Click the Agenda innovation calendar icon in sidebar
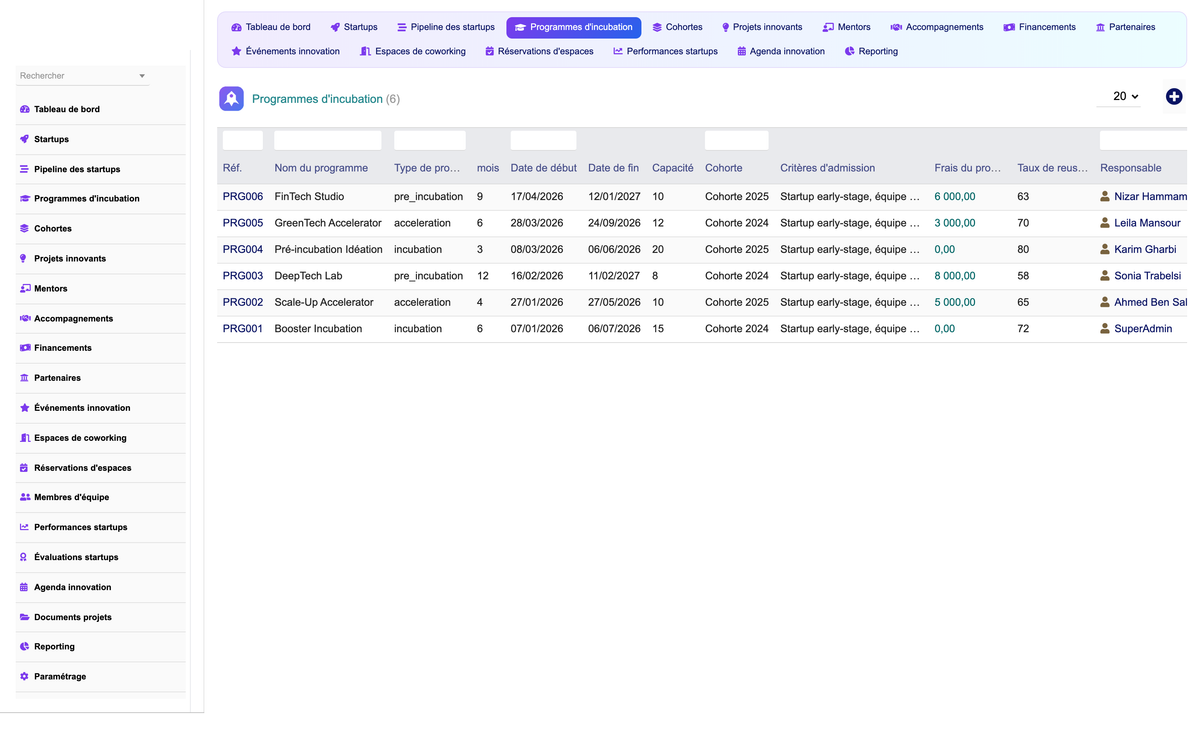 [x=25, y=587]
